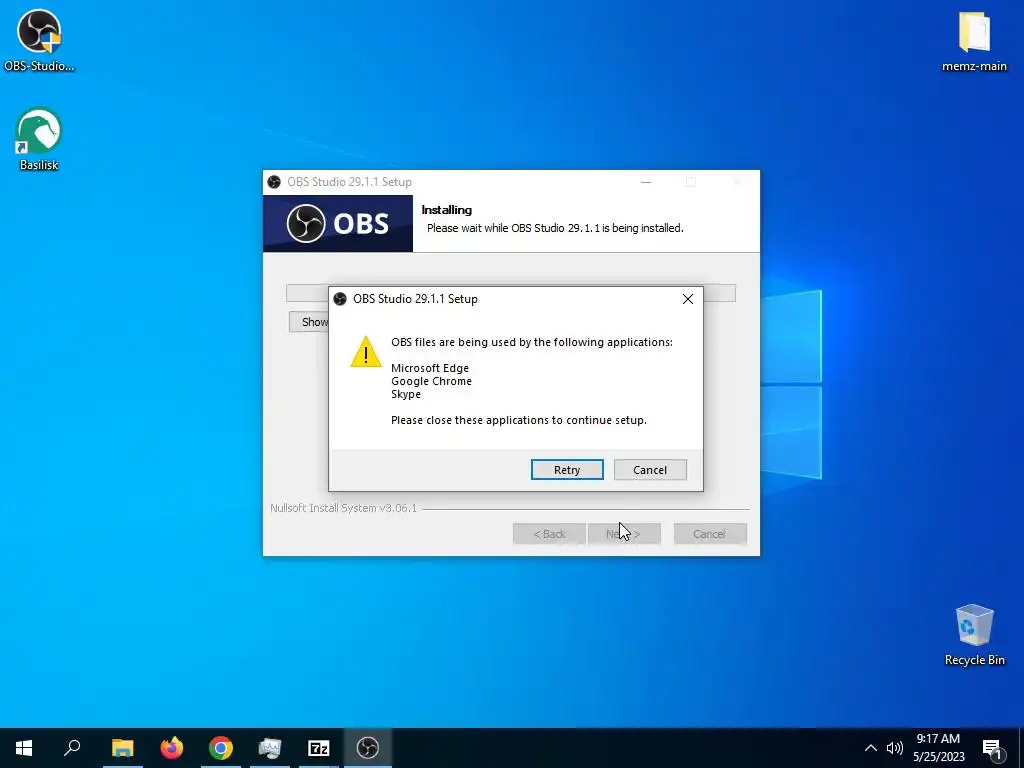Viewport: 1024px width, 768px height.
Task: Click 'Nullsoft Install System v3.06.1' text
Action: (344, 508)
